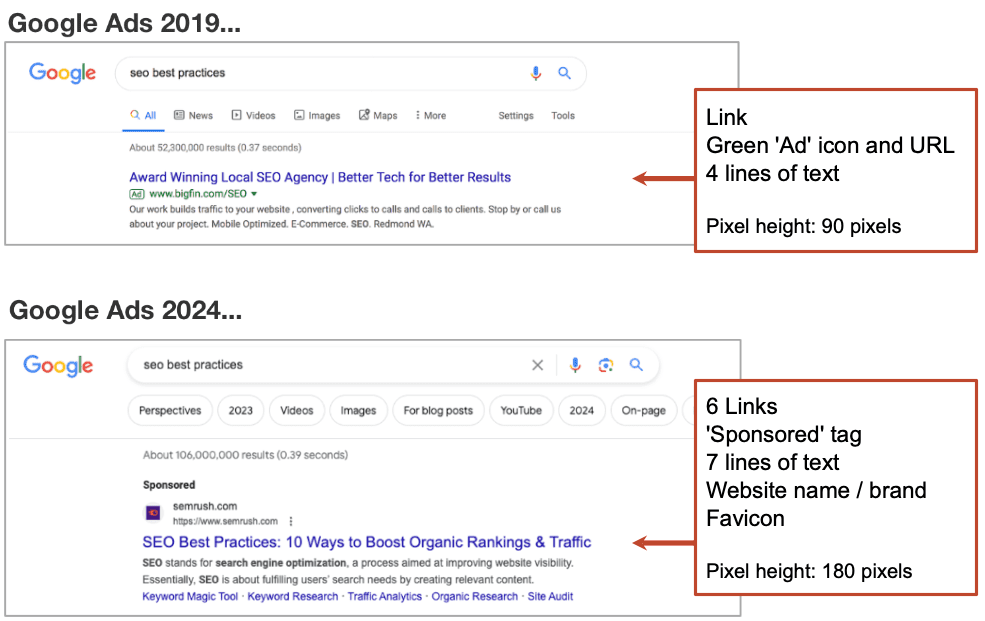
Task: Click the magnifier search icon in the 2019 search bar
Action: pyautogui.click(x=564, y=73)
